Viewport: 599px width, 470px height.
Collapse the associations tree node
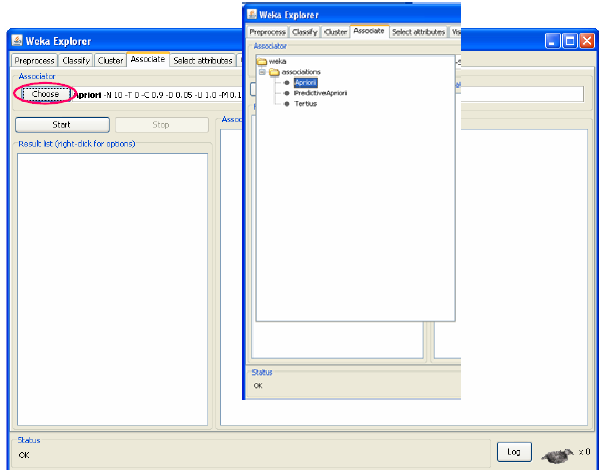tap(262, 72)
